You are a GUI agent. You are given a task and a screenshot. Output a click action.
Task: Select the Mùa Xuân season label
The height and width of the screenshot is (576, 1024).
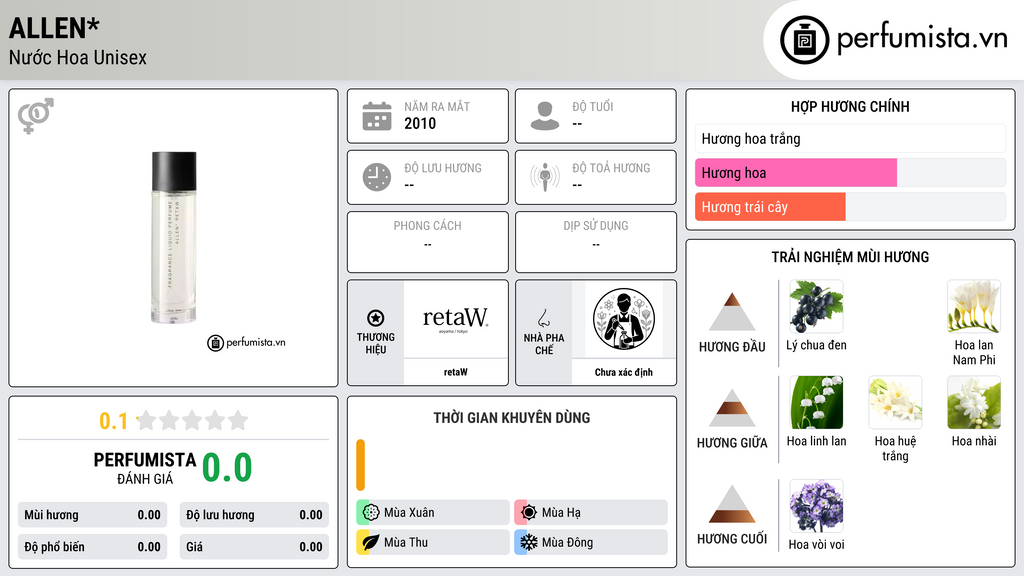(409, 513)
